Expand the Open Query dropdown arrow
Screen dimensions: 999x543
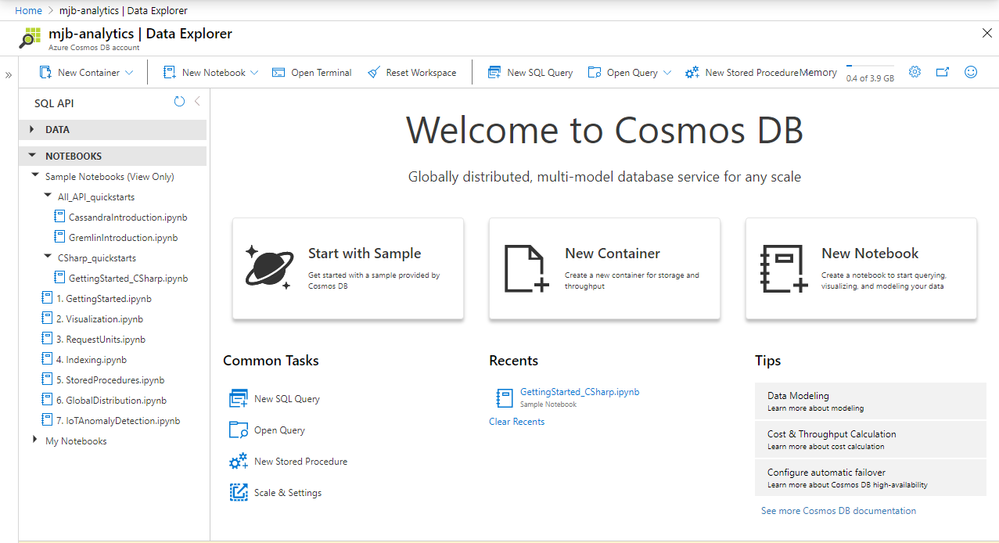[667, 73]
